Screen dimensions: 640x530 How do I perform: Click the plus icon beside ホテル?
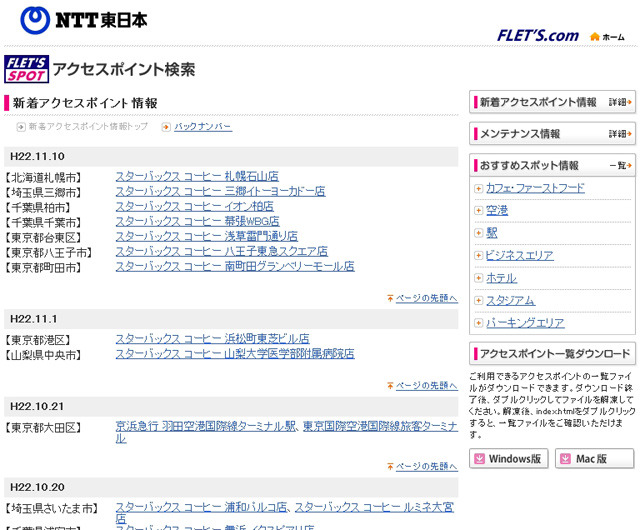[478, 278]
